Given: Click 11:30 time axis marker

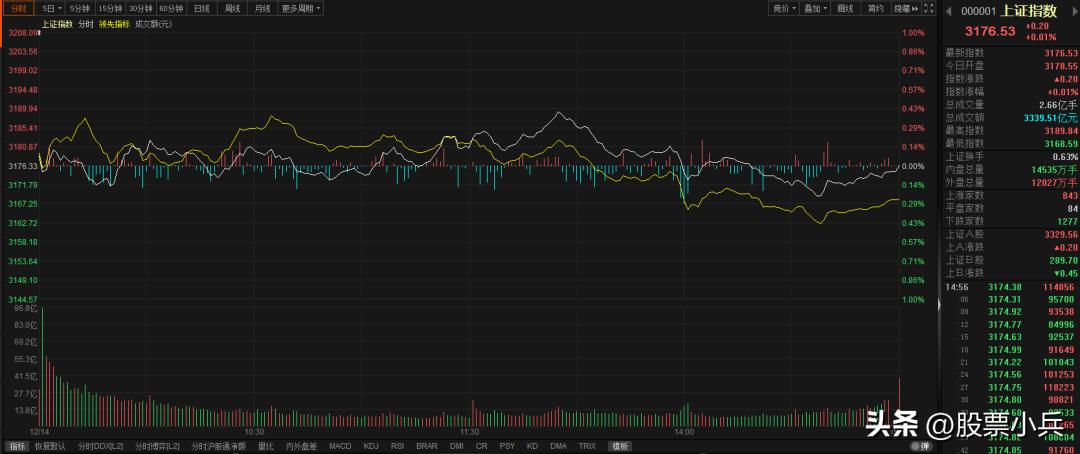Looking at the screenshot, I should (x=470, y=432).
